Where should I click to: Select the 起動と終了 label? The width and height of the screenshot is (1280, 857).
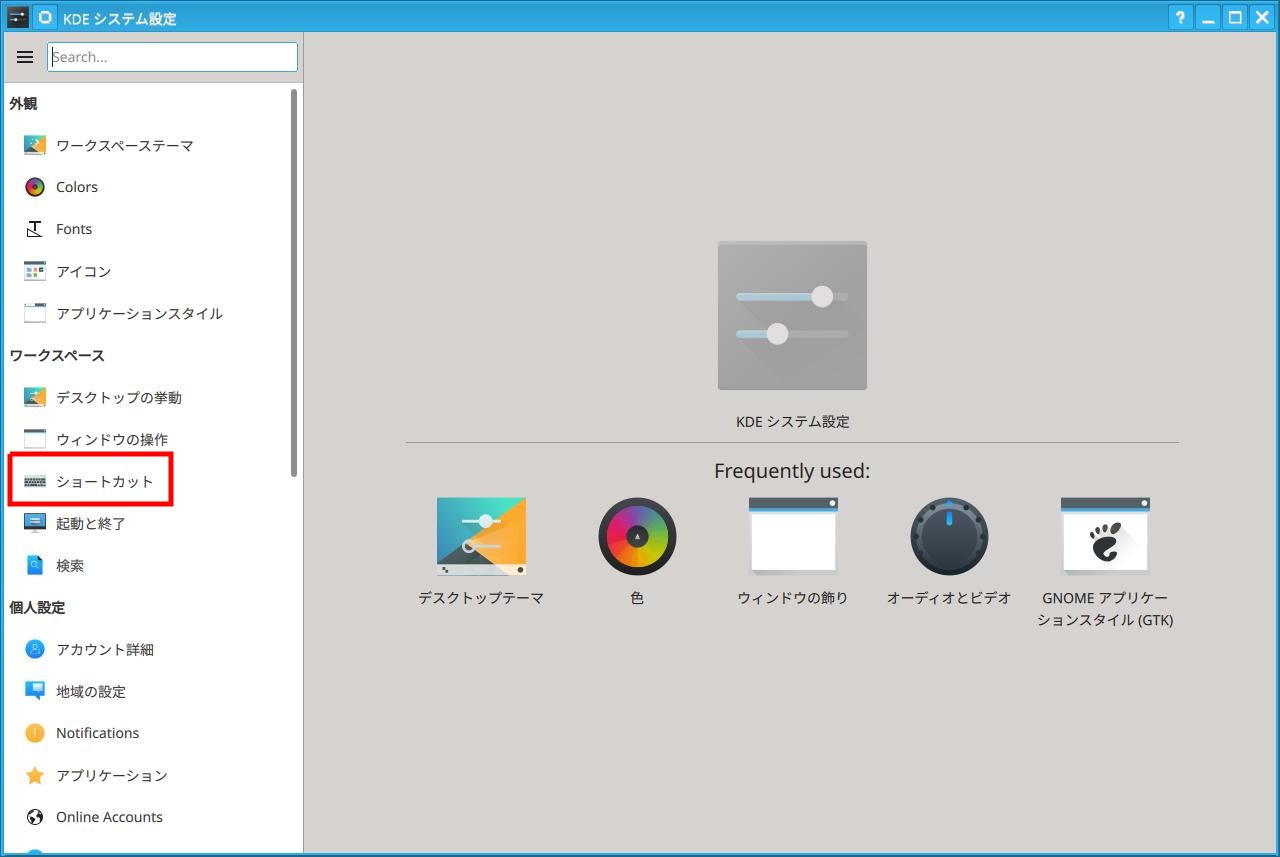coord(91,523)
